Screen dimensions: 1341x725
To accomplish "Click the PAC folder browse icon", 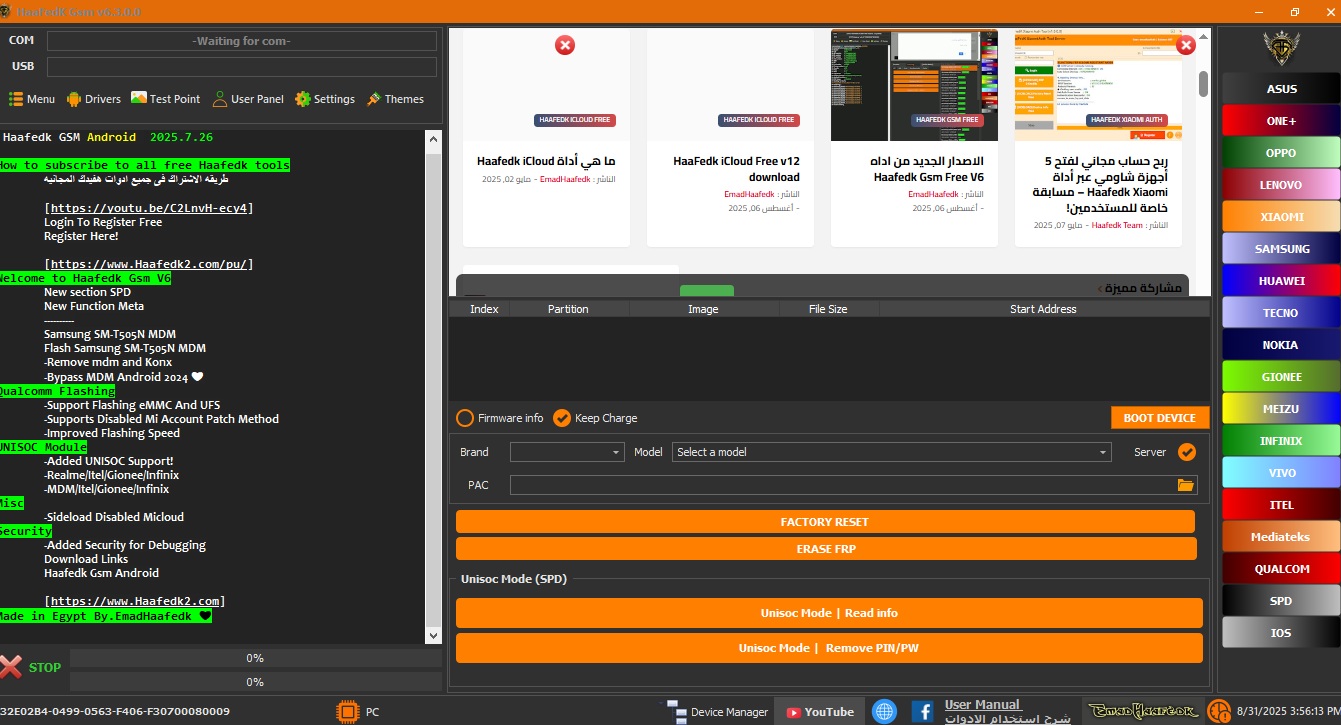I will 1186,485.
